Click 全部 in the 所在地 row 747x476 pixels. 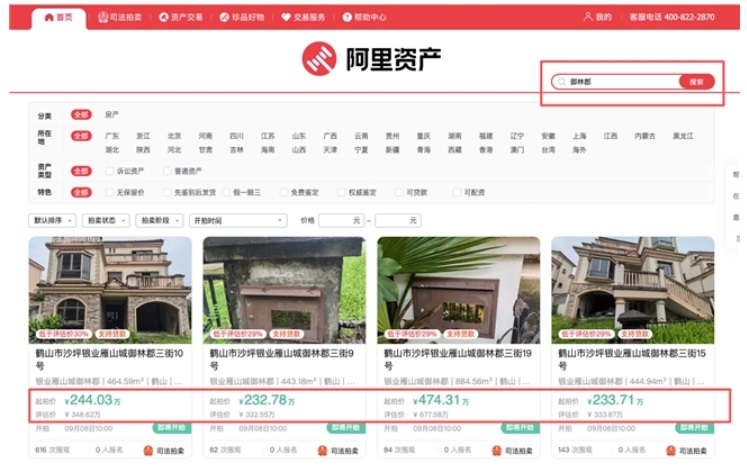click(x=81, y=136)
